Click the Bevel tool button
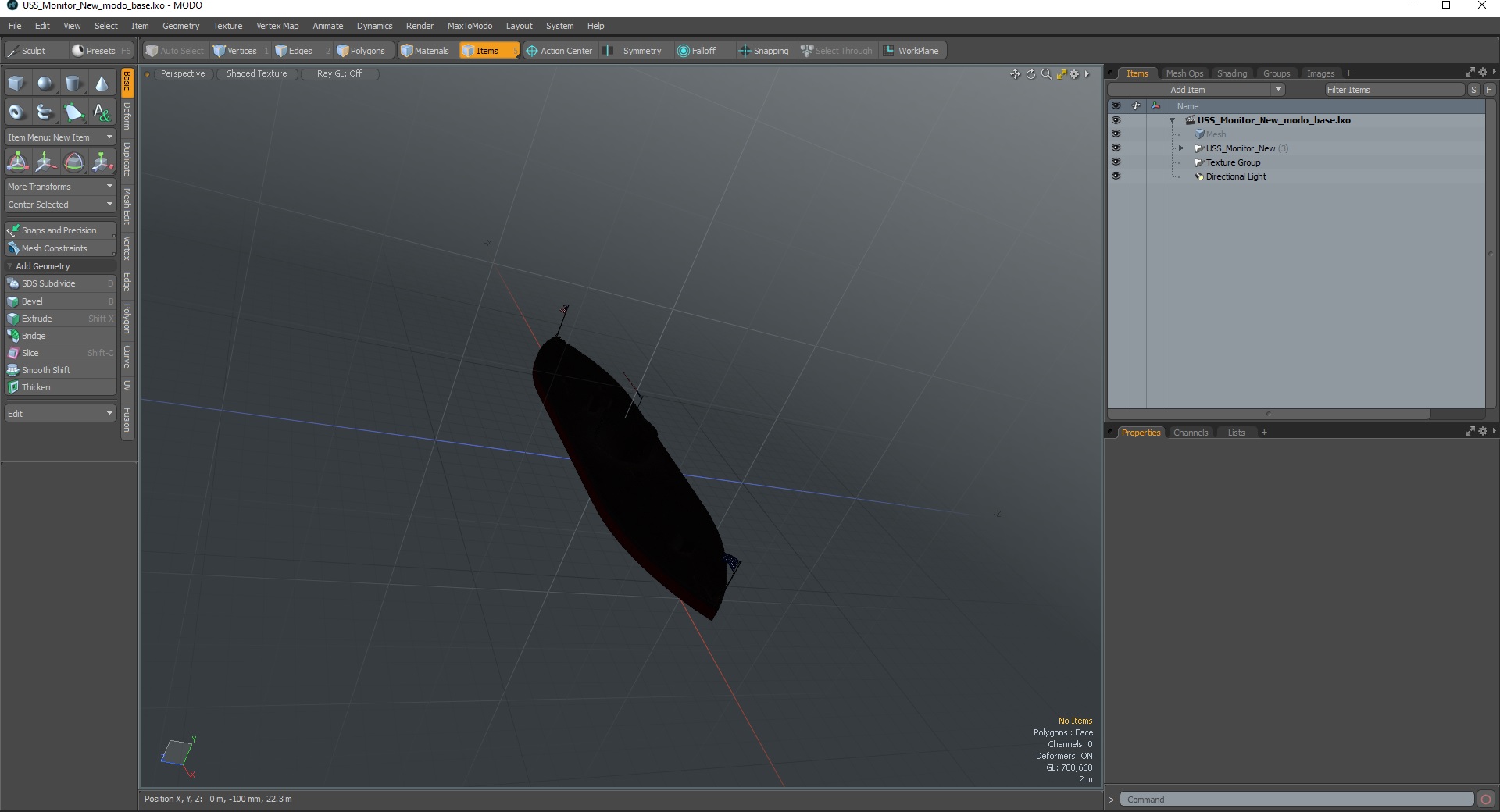The width and height of the screenshot is (1500, 812). click(60, 301)
